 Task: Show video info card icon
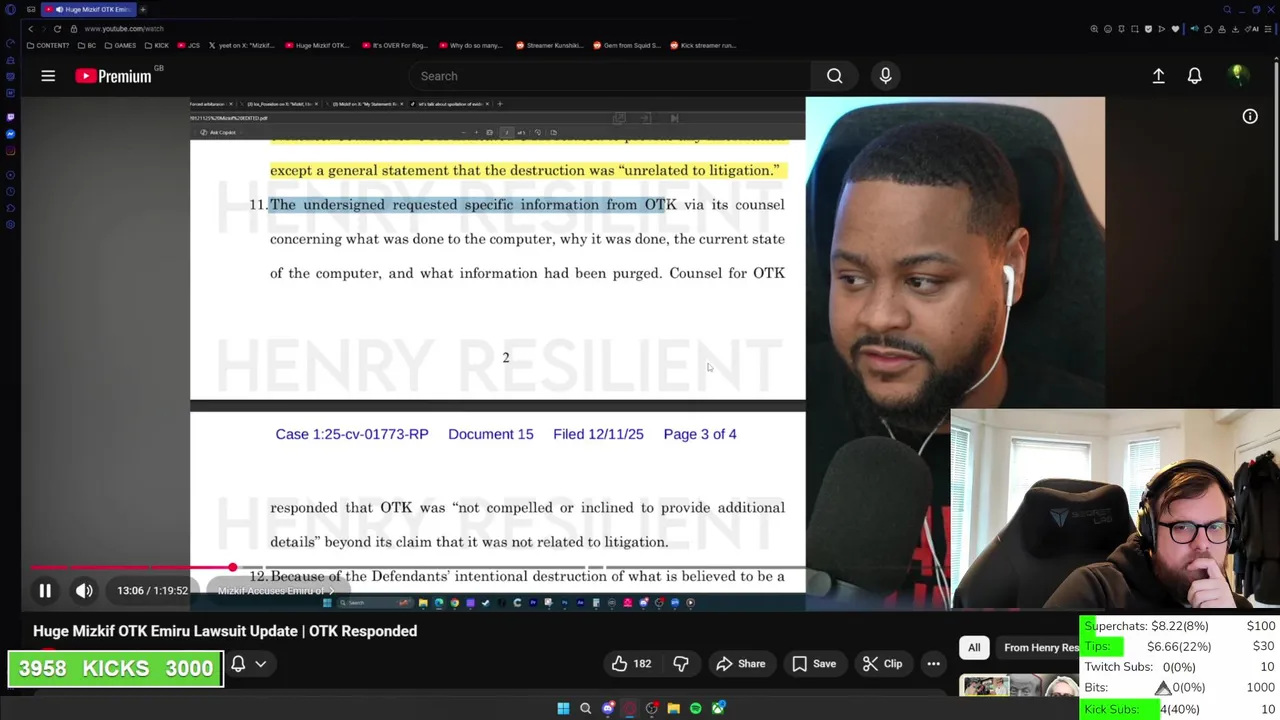click(x=1250, y=117)
